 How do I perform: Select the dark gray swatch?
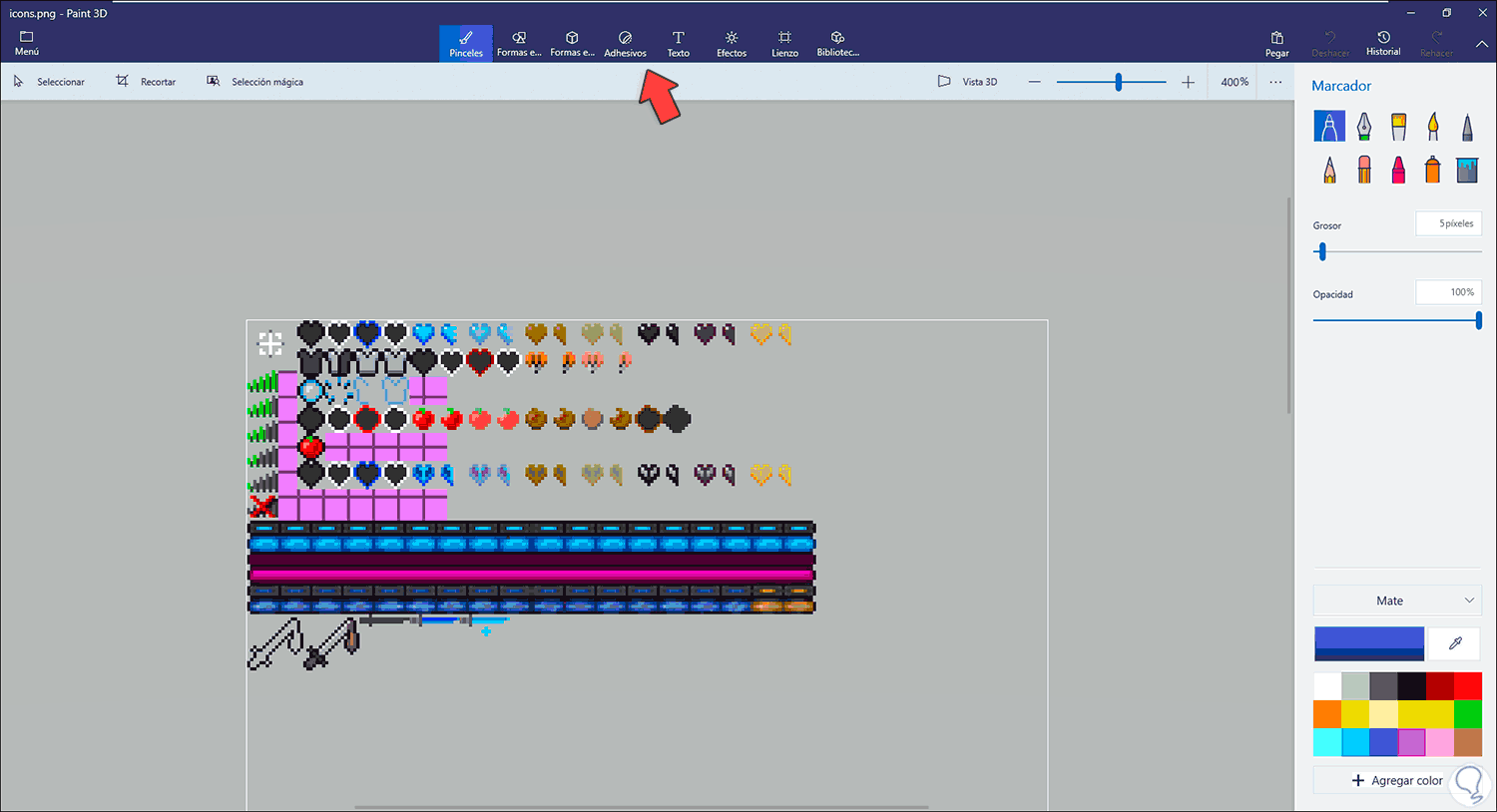[x=1383, y=686]
